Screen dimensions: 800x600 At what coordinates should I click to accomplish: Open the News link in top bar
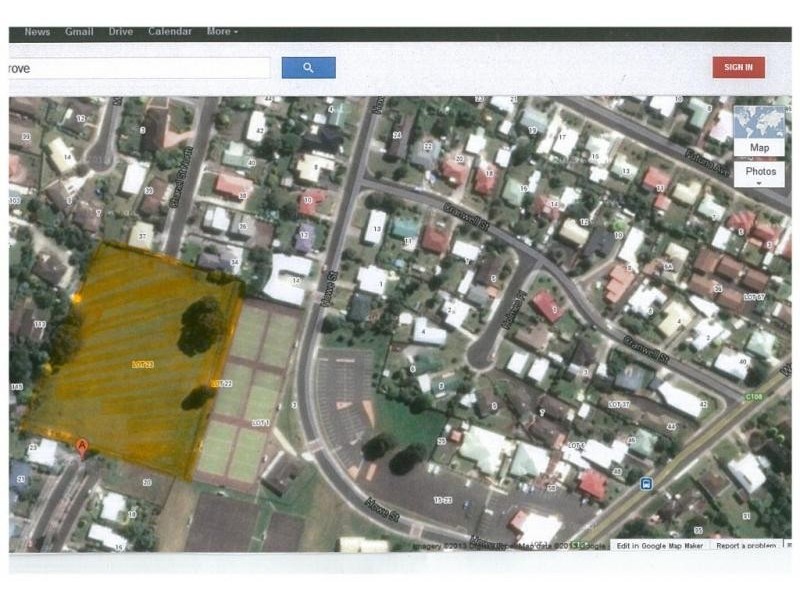coord(37,32)
